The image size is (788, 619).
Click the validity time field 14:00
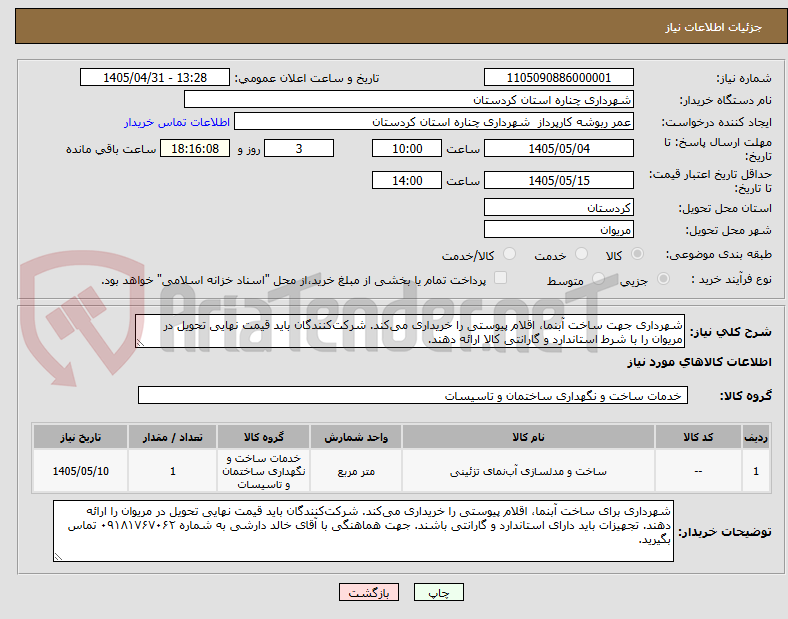click(407, 180)
